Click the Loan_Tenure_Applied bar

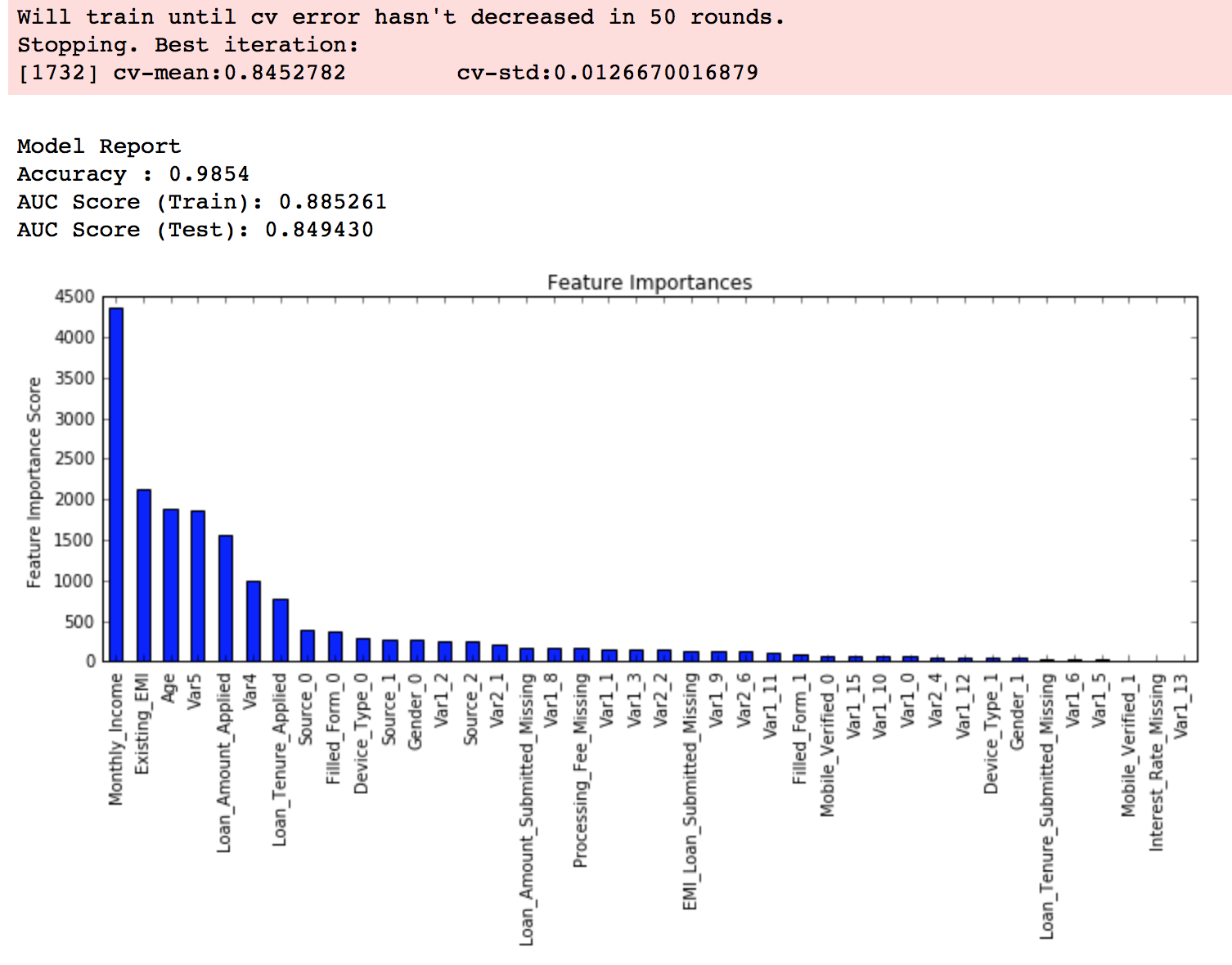(x=281, y=630)
